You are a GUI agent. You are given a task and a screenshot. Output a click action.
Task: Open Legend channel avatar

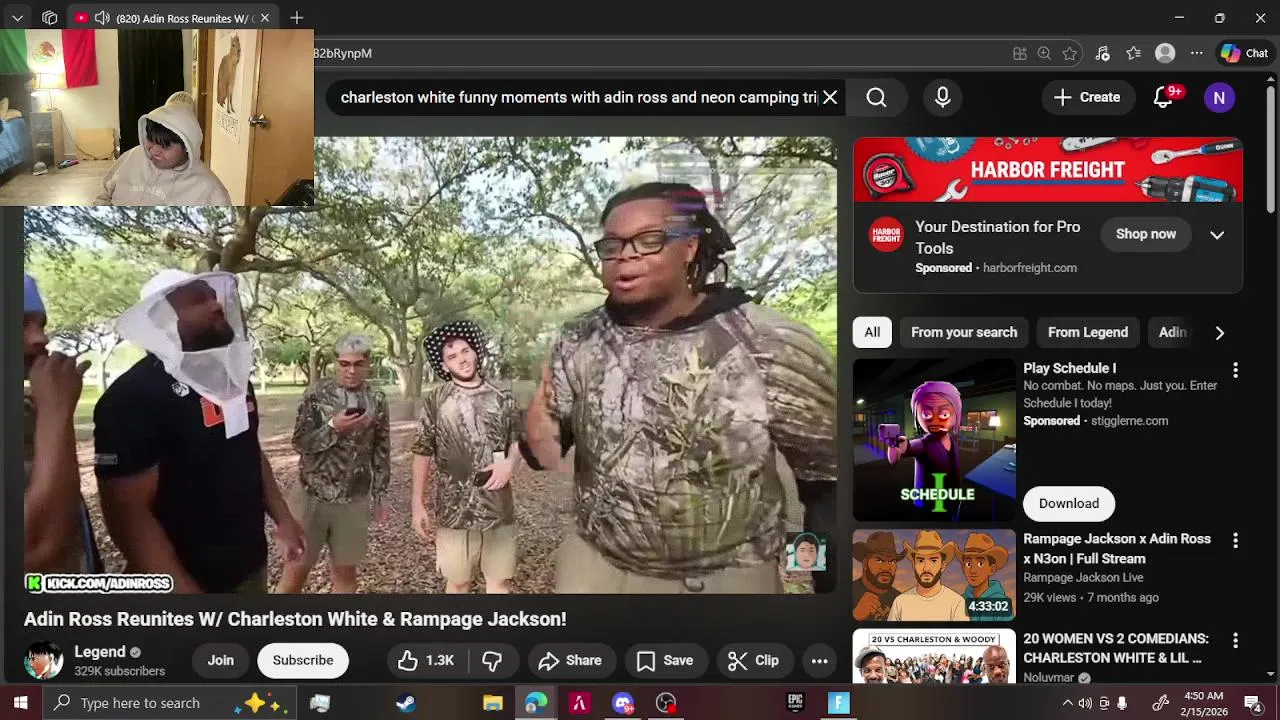(43, 660)
